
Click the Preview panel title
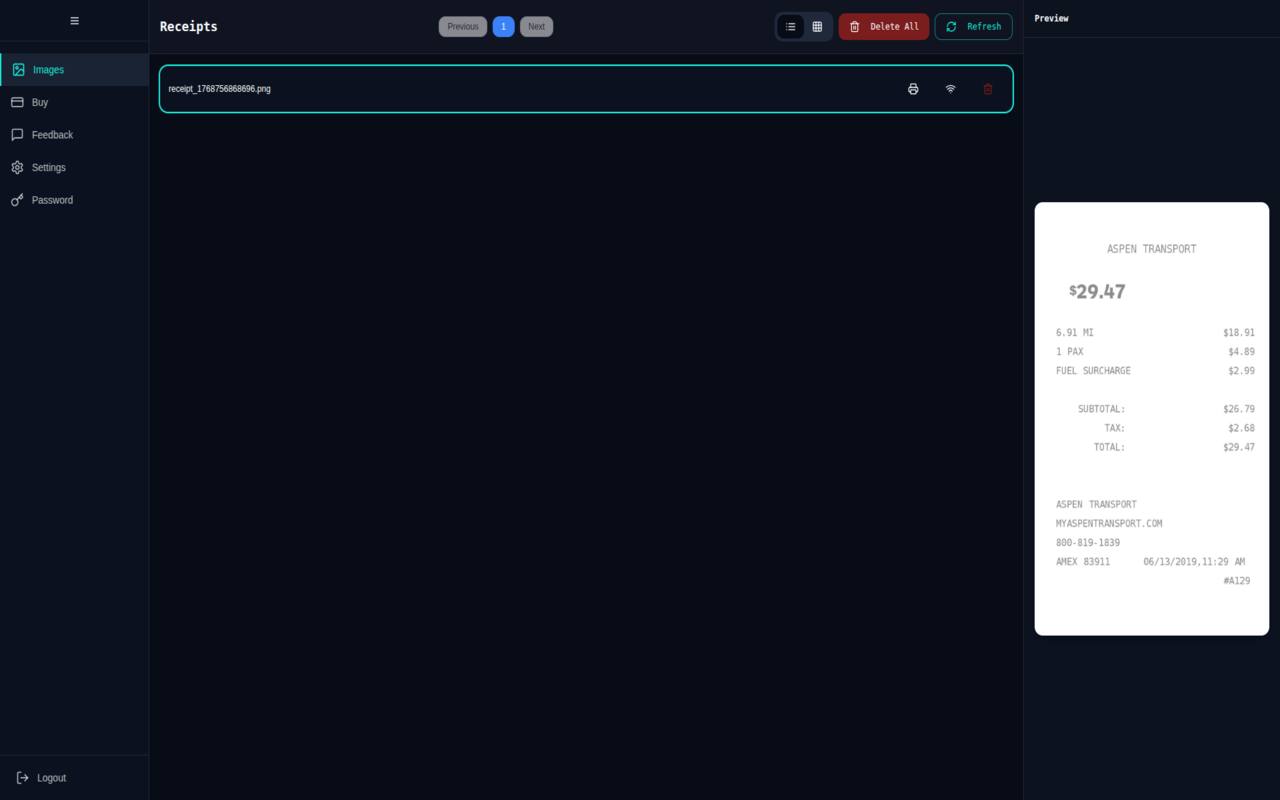pyautogui.click(x=1051, y=18)
